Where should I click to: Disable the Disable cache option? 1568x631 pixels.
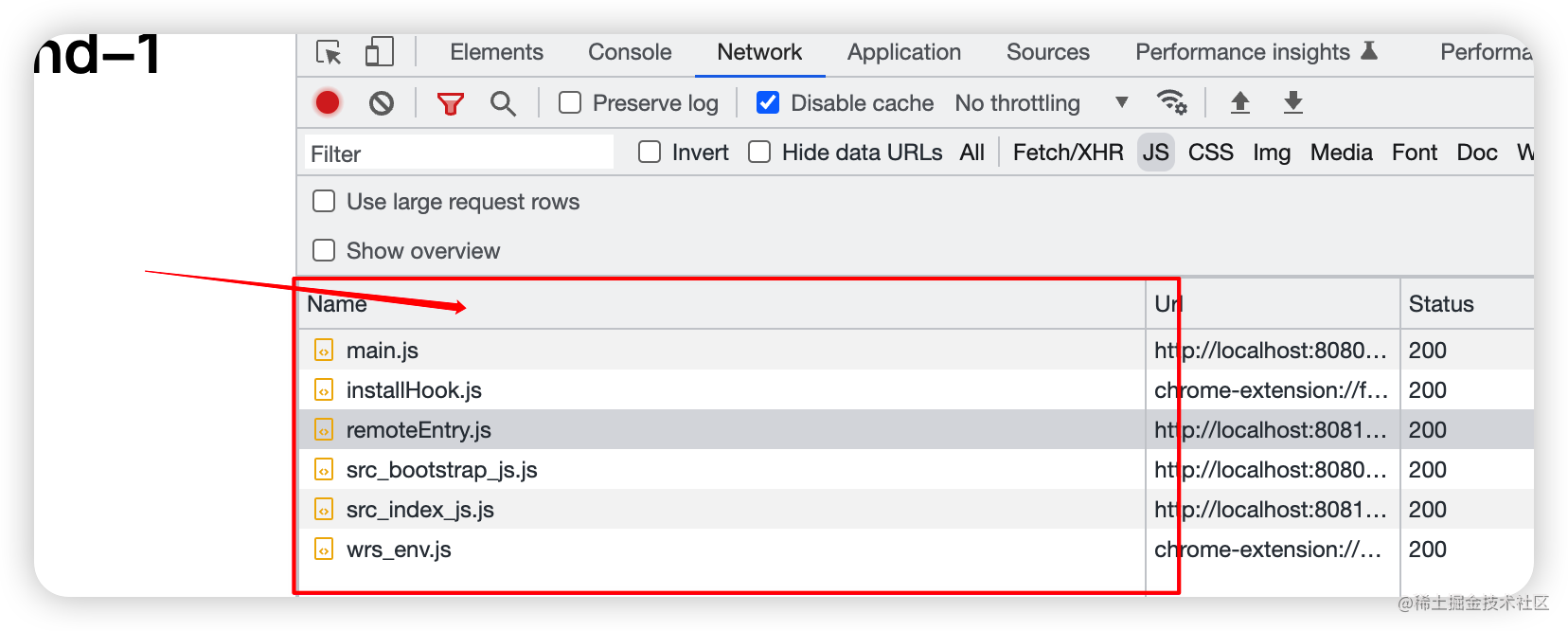[768, 102]
